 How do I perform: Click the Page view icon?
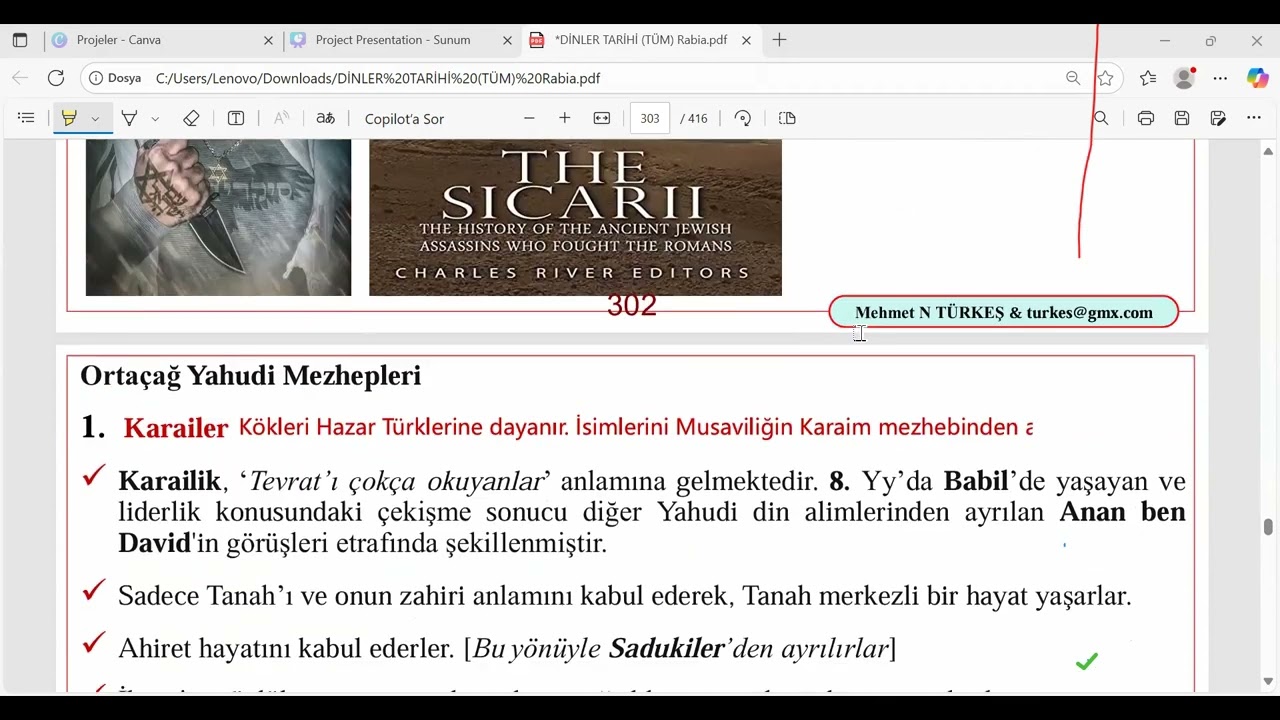(787, 118)
